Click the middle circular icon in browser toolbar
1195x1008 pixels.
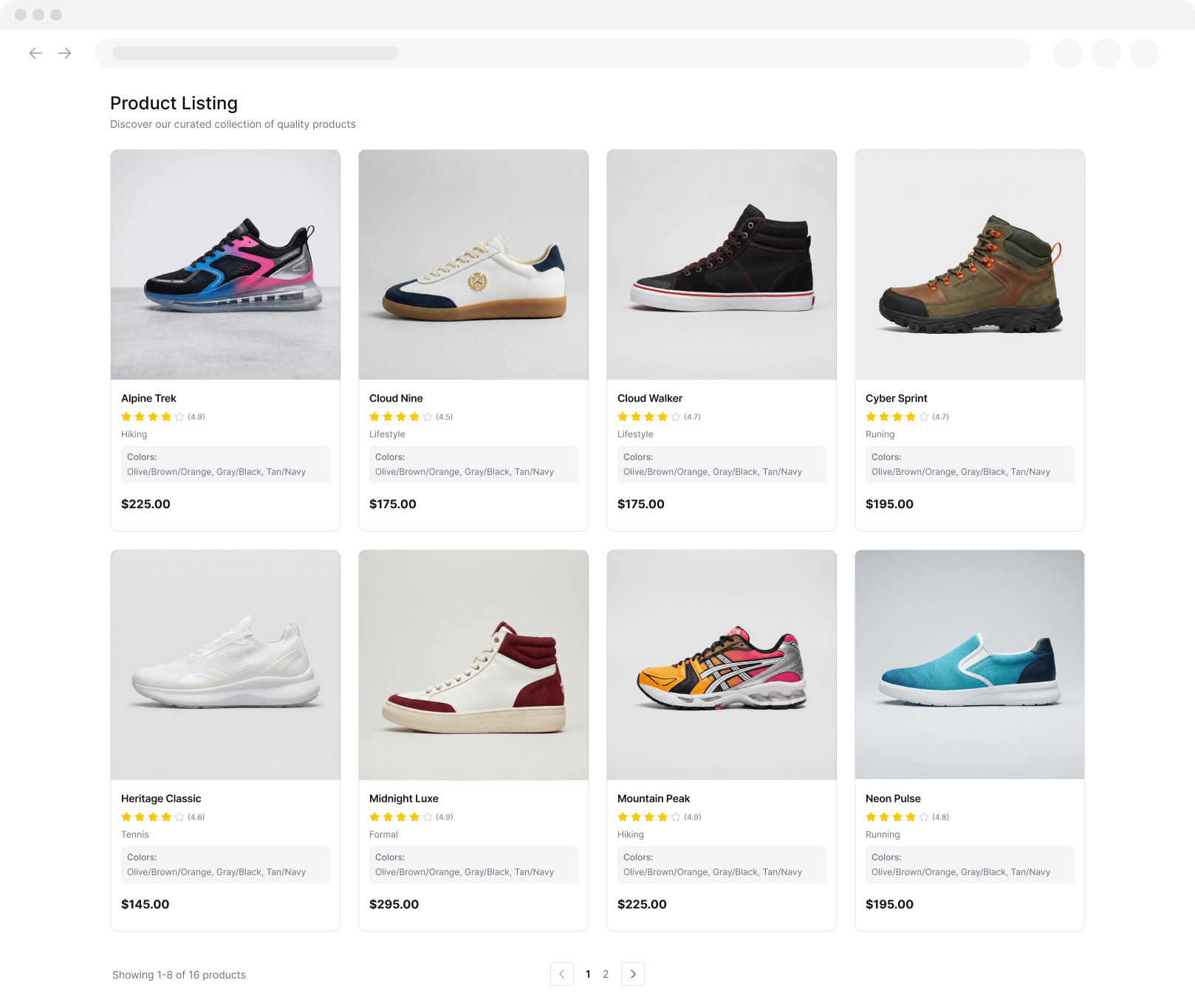(1106, 53)
